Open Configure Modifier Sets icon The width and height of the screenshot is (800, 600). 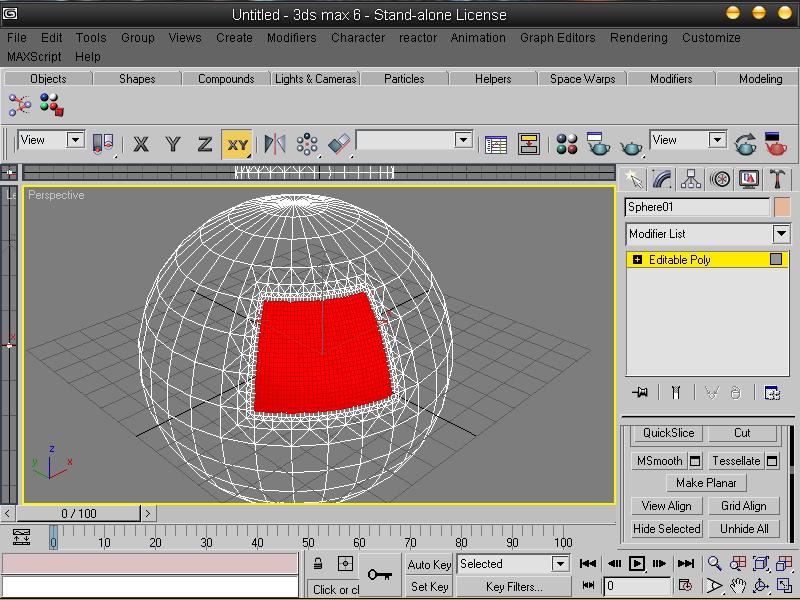point(771,392)
